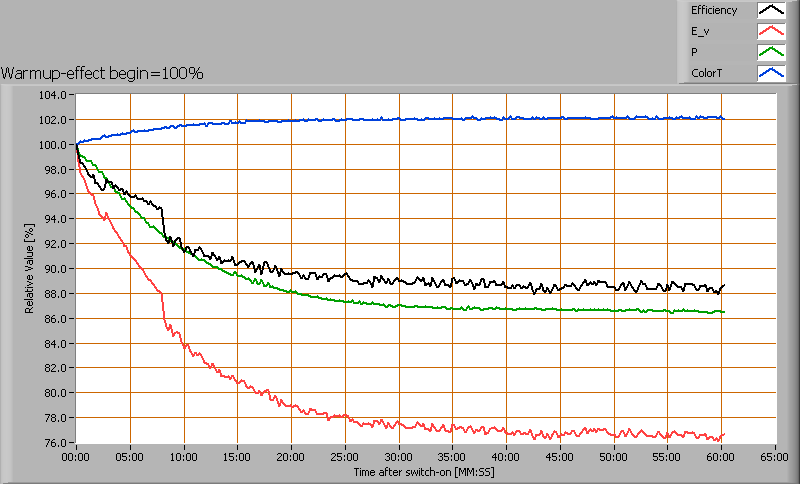Viewport: 800px width, 484px height.
Task: Click the green P plot sample icon
Action: (771, 52)
